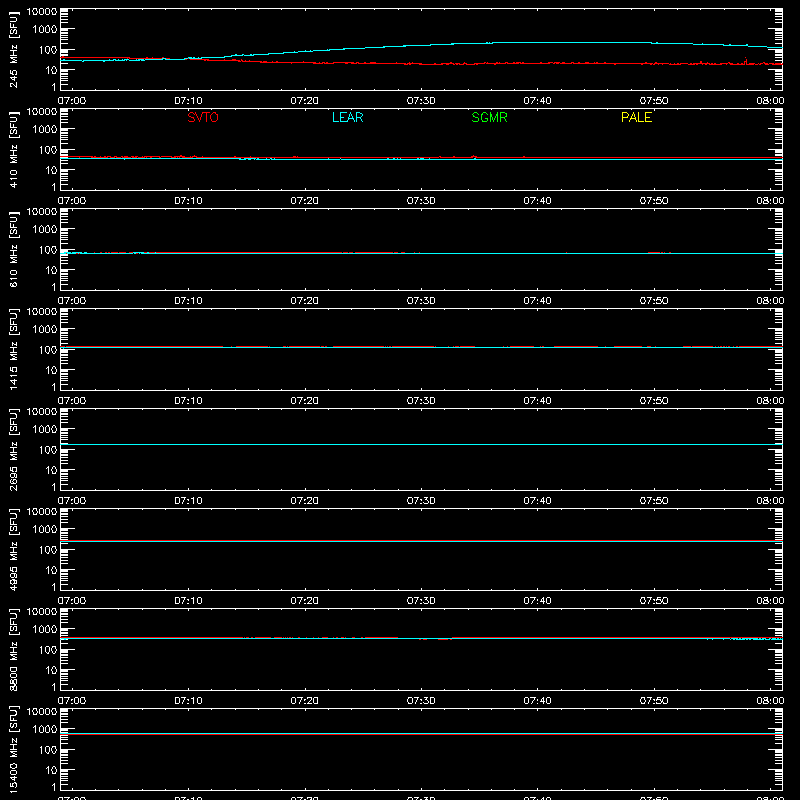Click the 10000 y-axis value of 245 MHz panel
Screen dimensions: 800x800
42,12
